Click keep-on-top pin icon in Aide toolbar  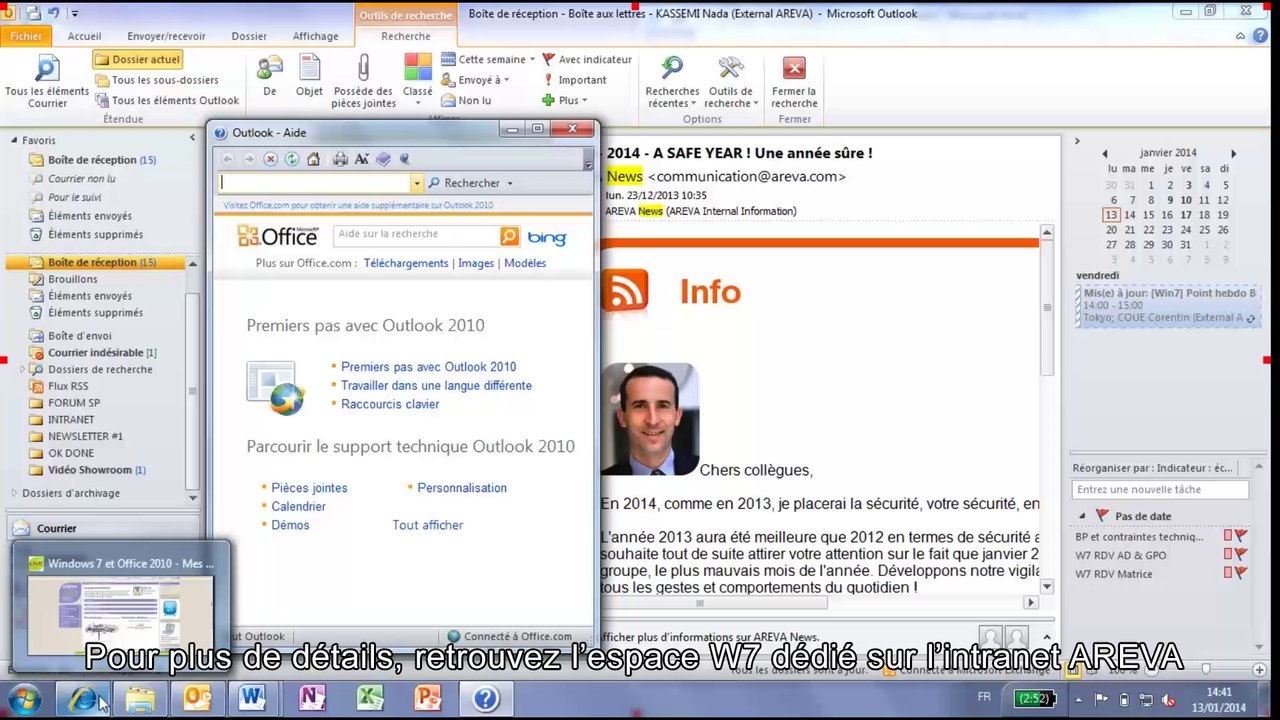(x=405, y=159)
